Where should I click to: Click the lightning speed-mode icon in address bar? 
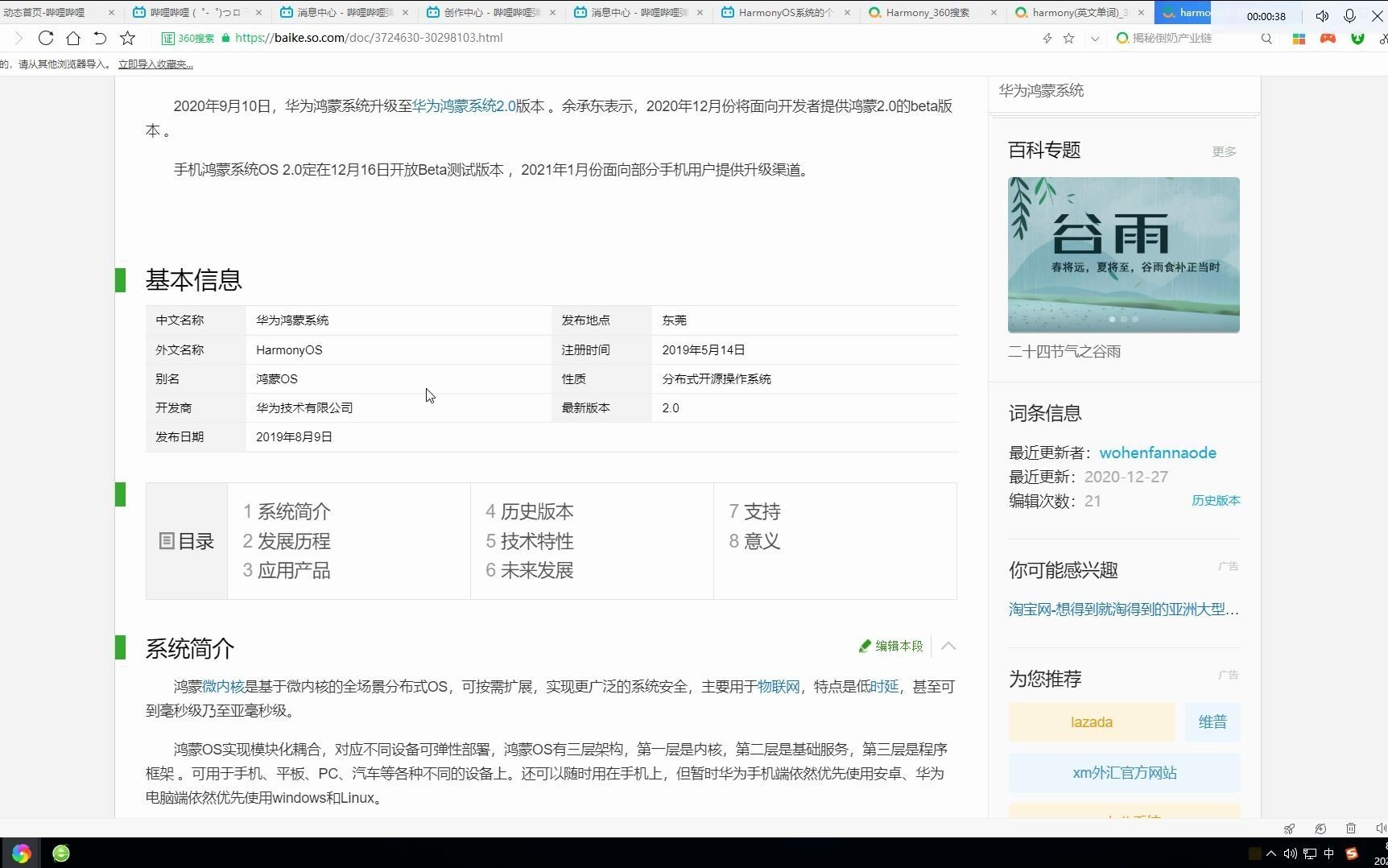click(x=1047, y=38)
